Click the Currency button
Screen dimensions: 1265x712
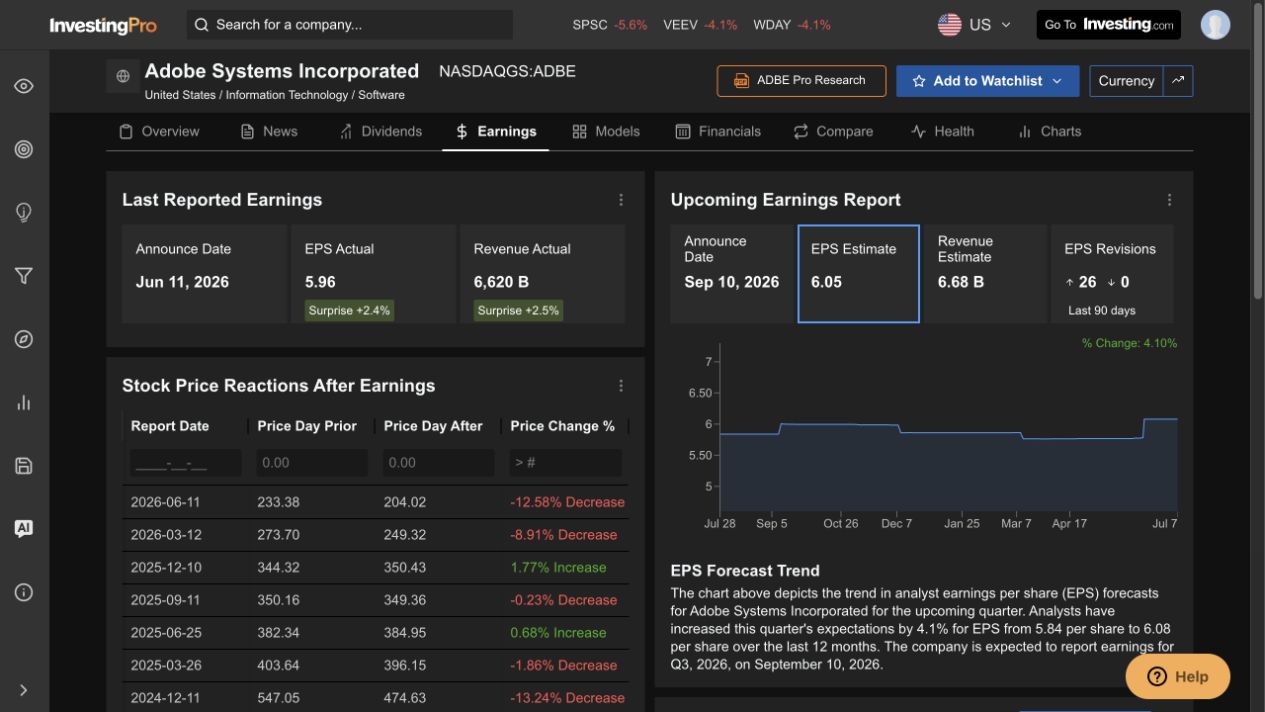pos(1126,81)
